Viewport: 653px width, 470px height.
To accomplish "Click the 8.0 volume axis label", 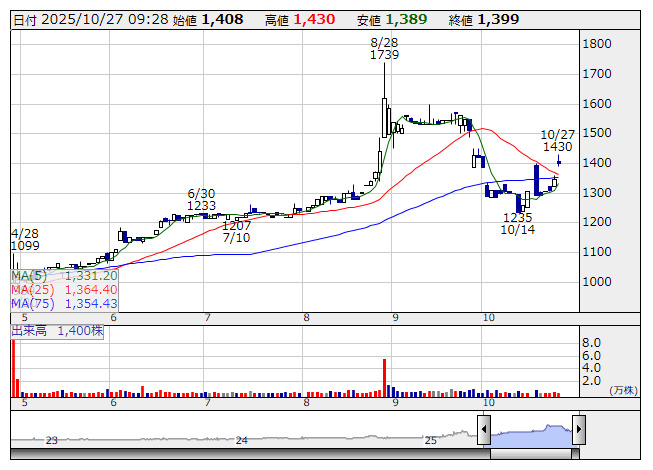I will [x=591, y=343].
